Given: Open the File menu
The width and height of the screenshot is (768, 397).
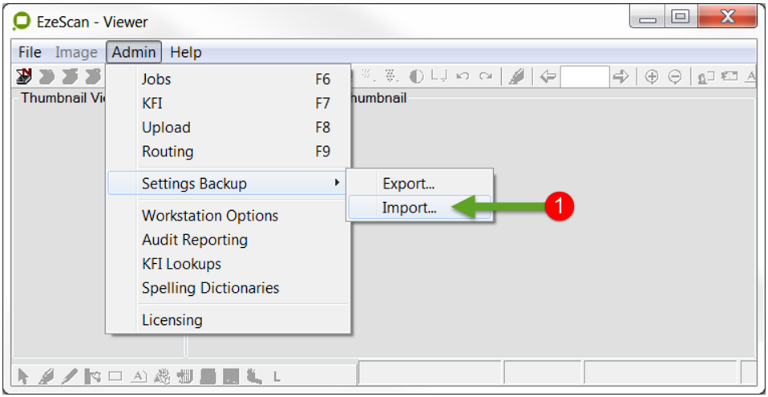Looking at the screenshot, I should tap(30, 52).
